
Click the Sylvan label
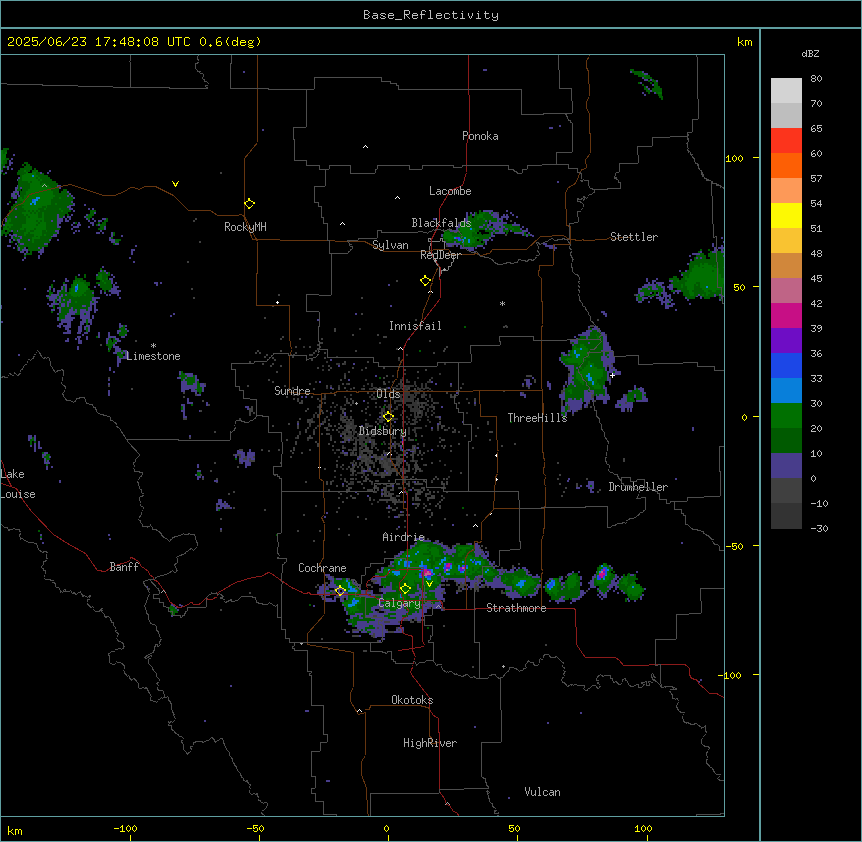point(390,245)
